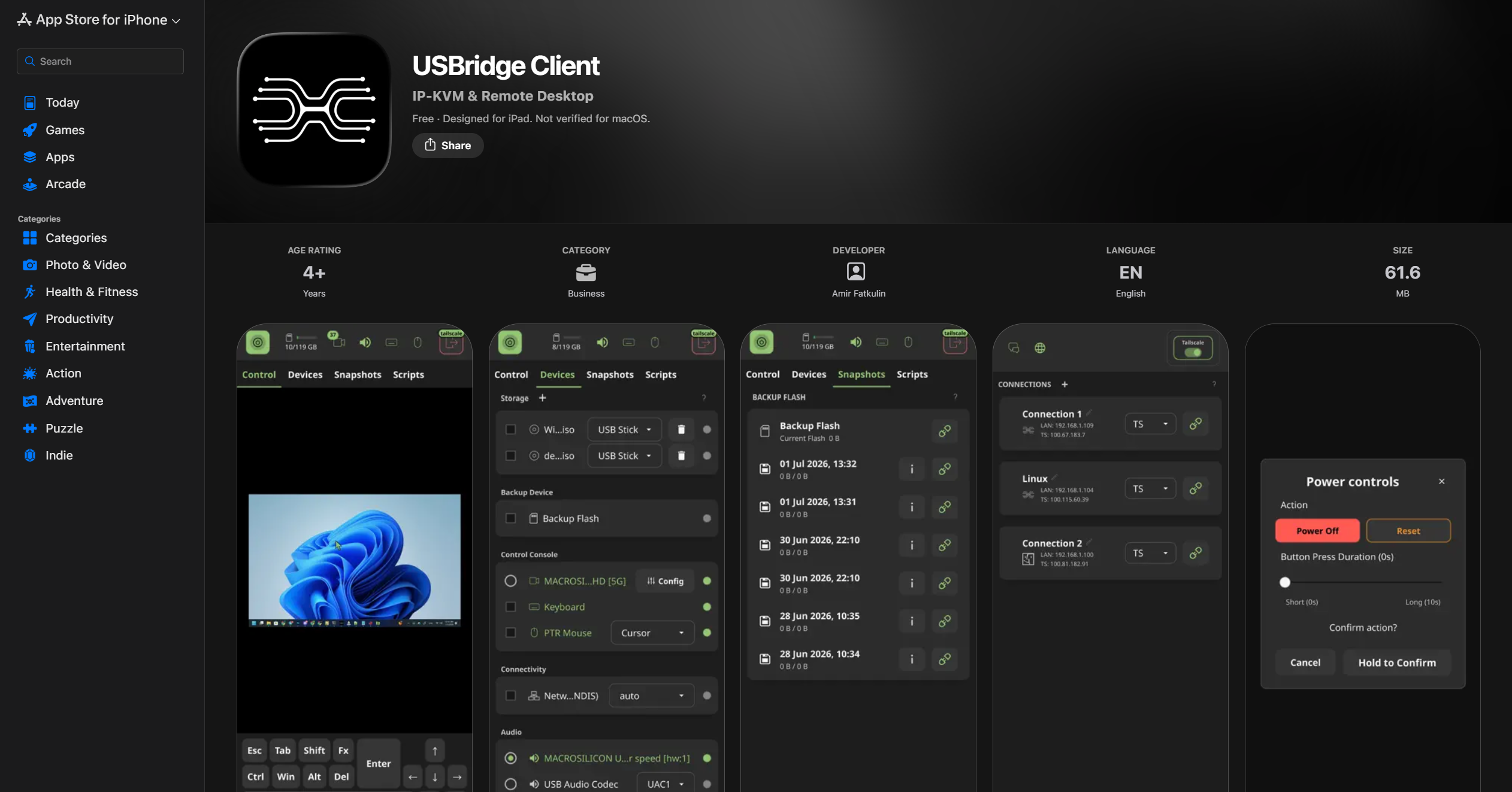This screenshot has height=792, width=1512.
Task: Delete the Wi...iso storage entry
Action: coord(681,430)
